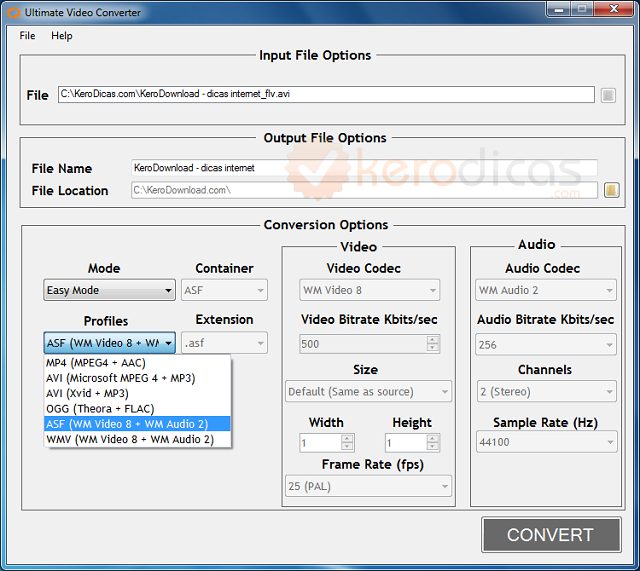The height and width of the screenshot is (571, 640).
Task: Open the Mode dropdown showing Easy Mode
Action: click(x=109, y=290)
